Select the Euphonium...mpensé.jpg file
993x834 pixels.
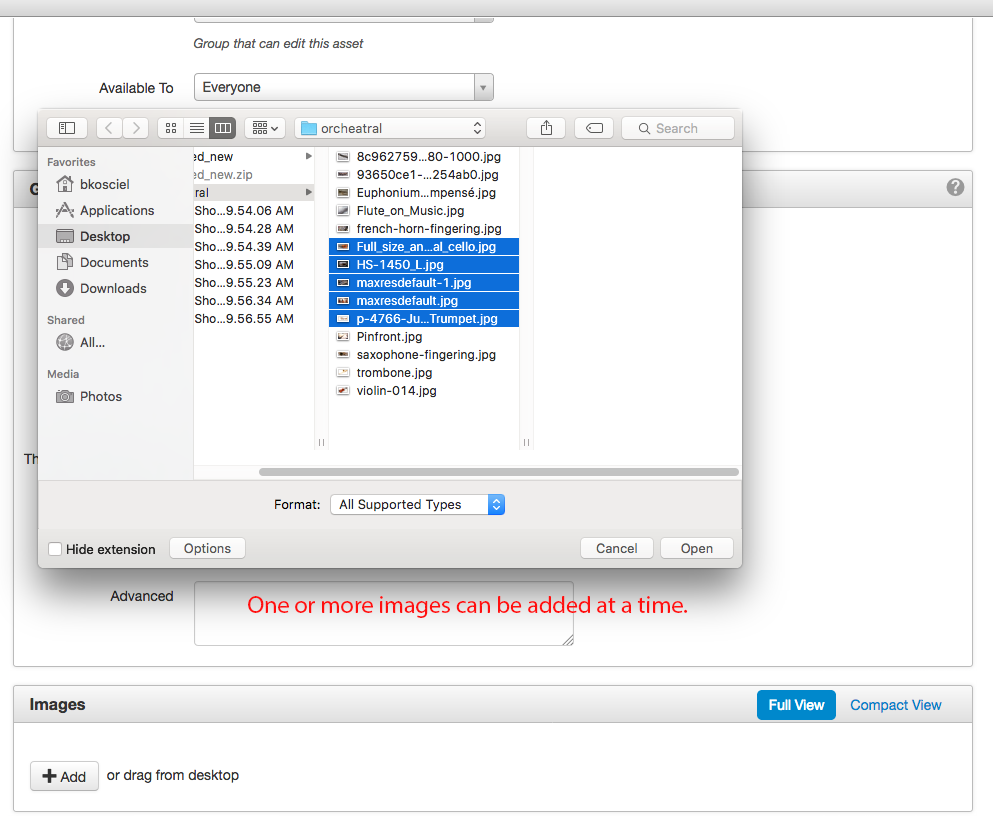[424, 193]
